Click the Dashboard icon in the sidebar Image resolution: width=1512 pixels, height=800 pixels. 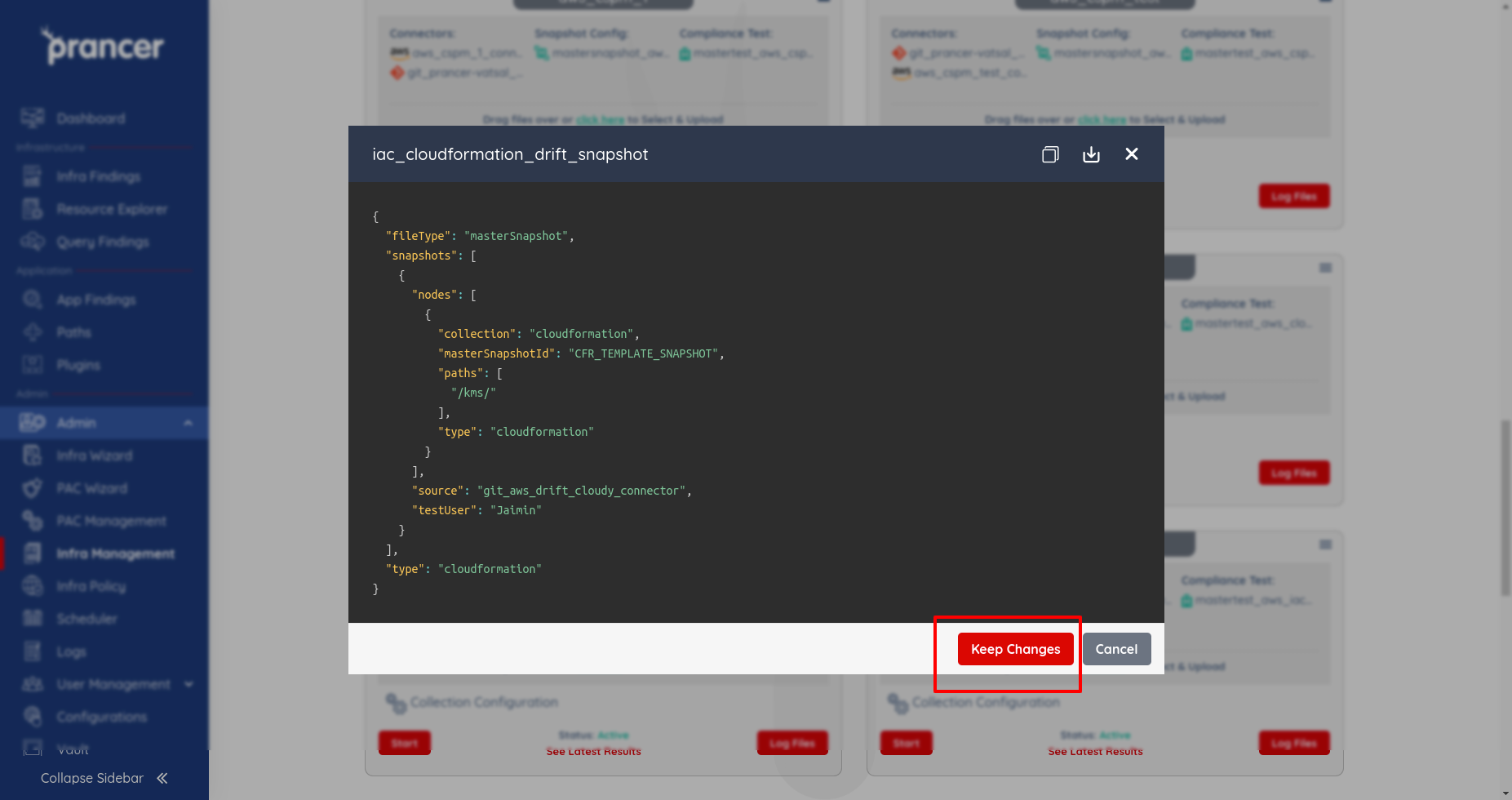pyautogui.click(x=33, y=118)
